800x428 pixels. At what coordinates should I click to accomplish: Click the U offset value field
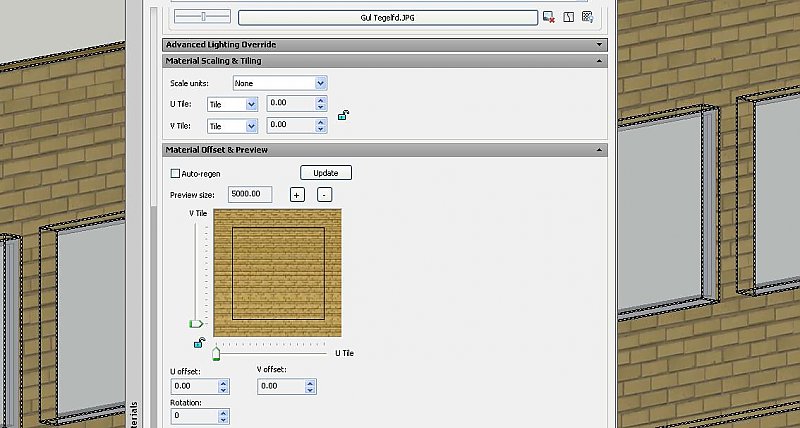194,386
